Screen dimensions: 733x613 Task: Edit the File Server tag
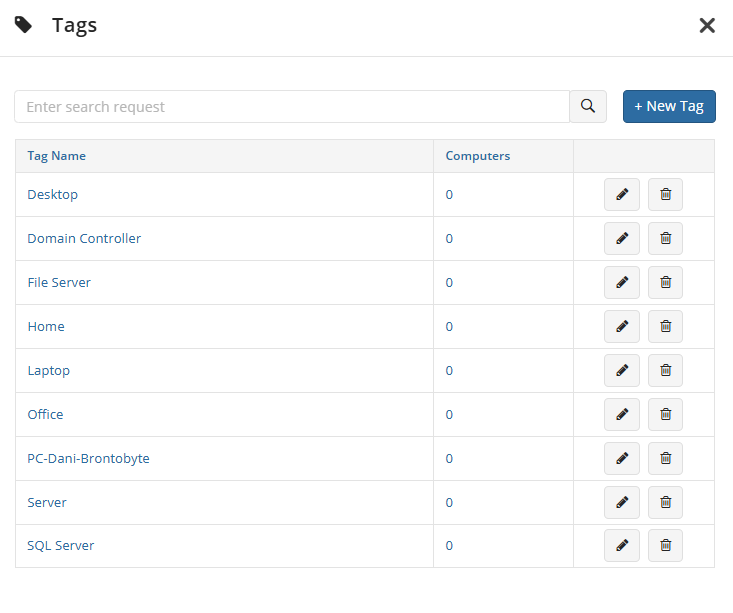tap(622, 282)
